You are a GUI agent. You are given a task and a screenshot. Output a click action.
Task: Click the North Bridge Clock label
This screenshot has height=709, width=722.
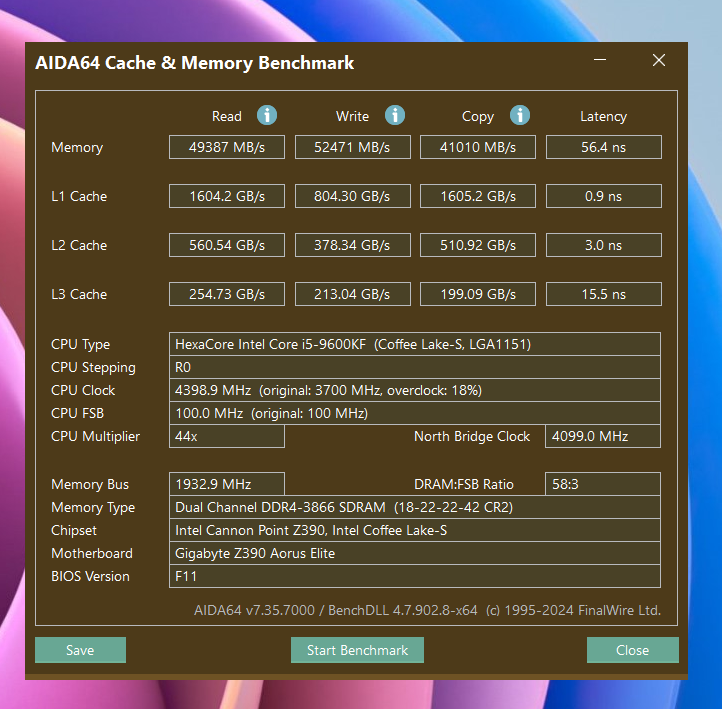[472, 436]
